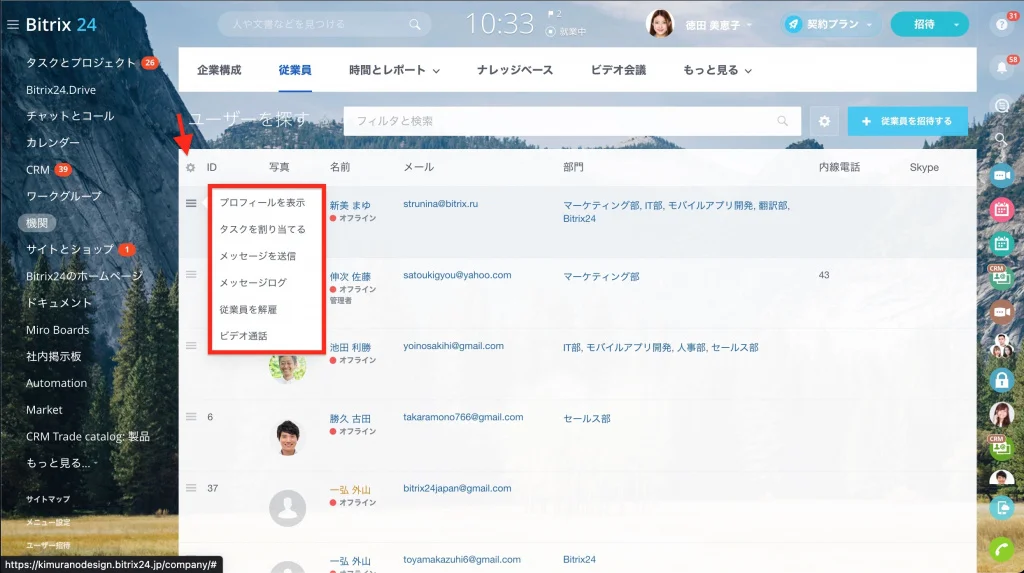Open Miro Boards in sidebar
The height and width of the screenshot is (573, 1024).
coord(57,330)
